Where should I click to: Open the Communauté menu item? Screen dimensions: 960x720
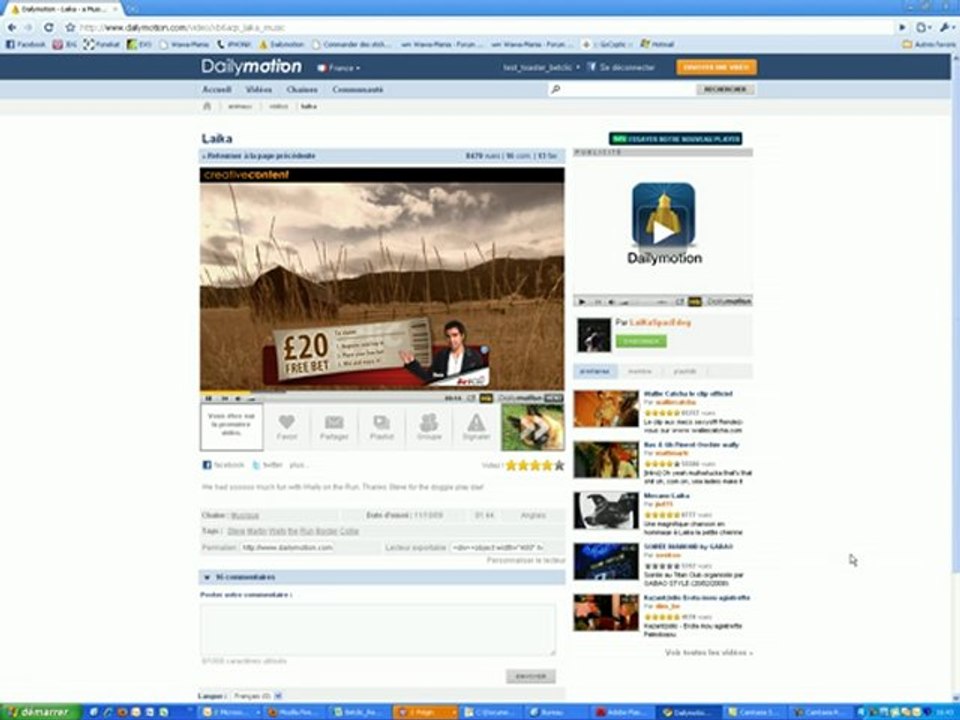(x=358, y=89)
